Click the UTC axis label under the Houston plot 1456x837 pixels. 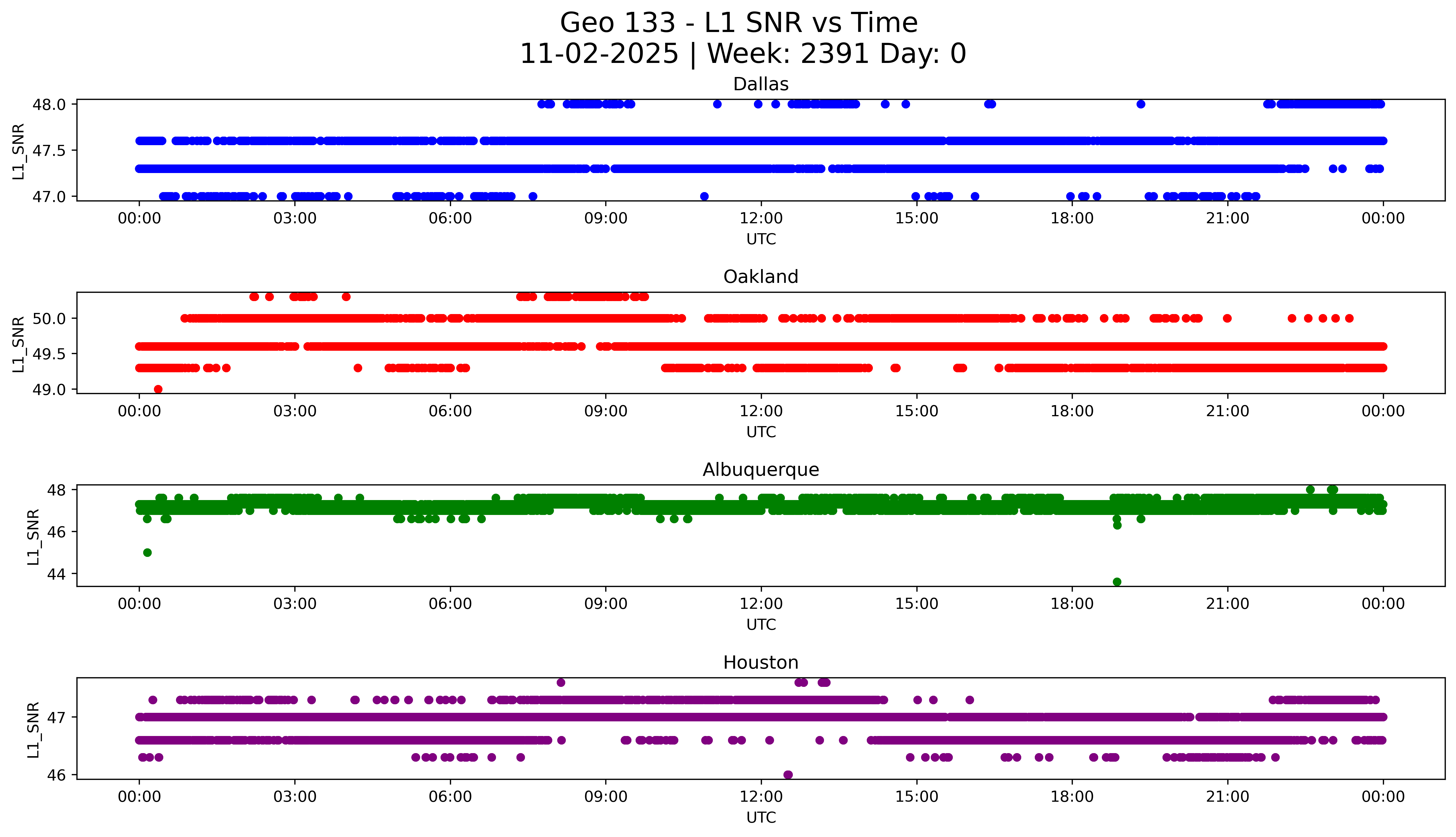(761, 817)
